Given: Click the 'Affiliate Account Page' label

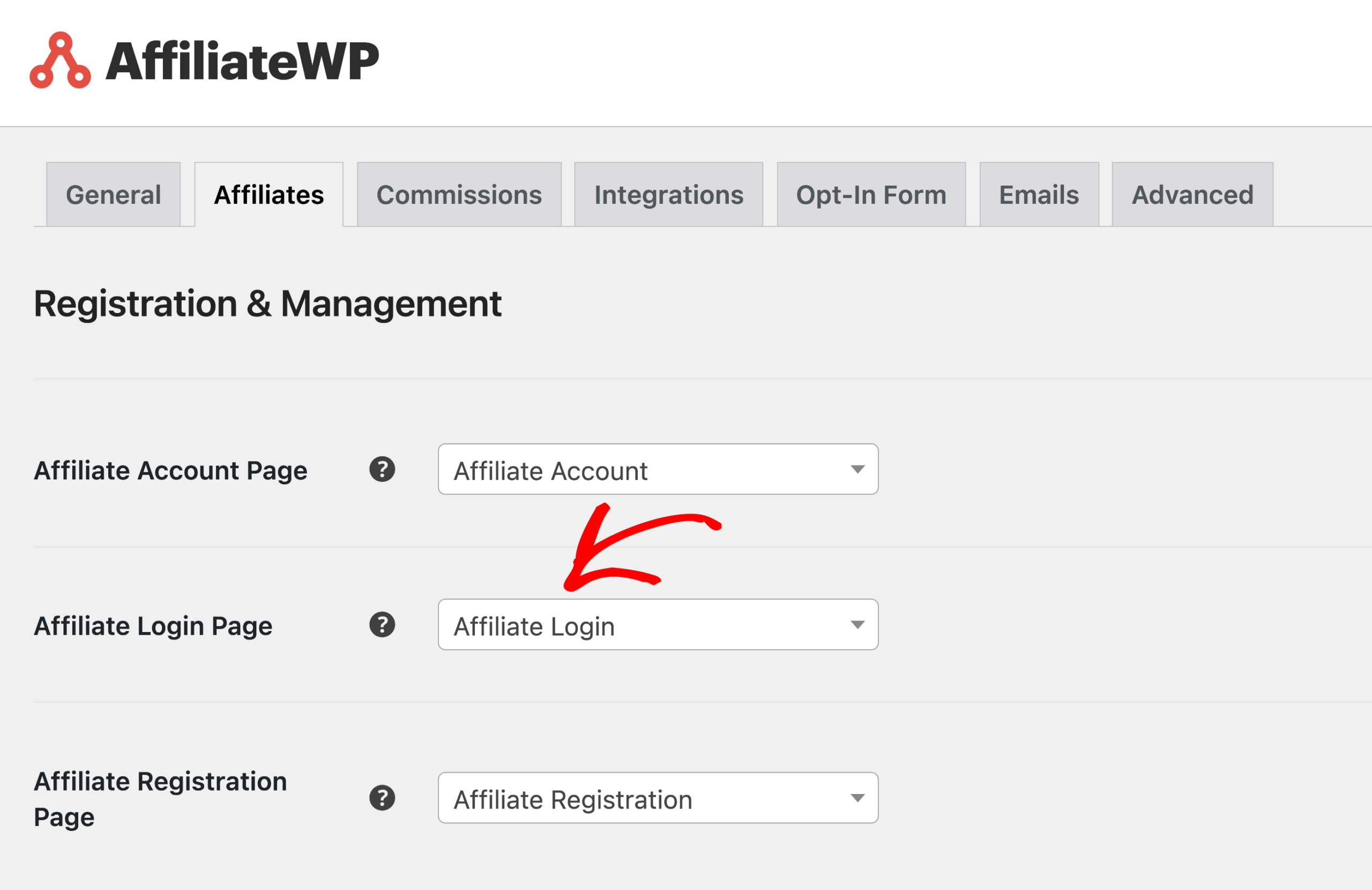Looking at the screenshot, I should pyautogui.click(x=170, y=471).
